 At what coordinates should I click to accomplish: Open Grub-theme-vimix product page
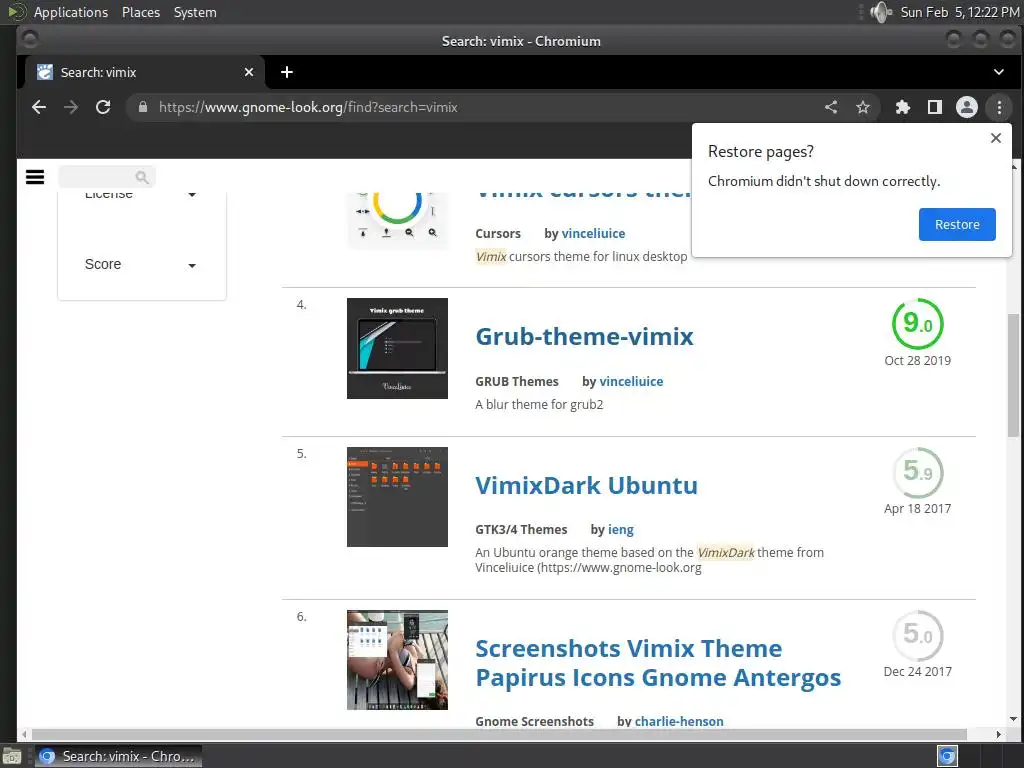click(x=584, y=336)
